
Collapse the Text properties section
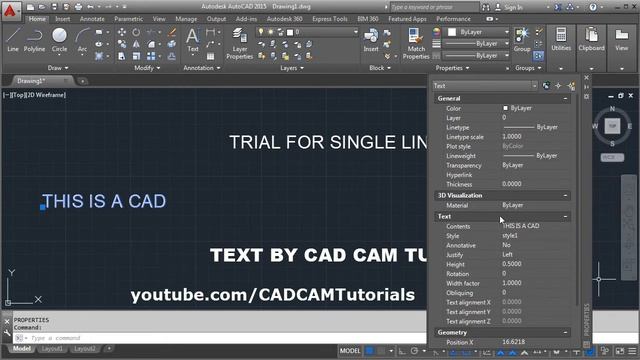pos(565,216)
